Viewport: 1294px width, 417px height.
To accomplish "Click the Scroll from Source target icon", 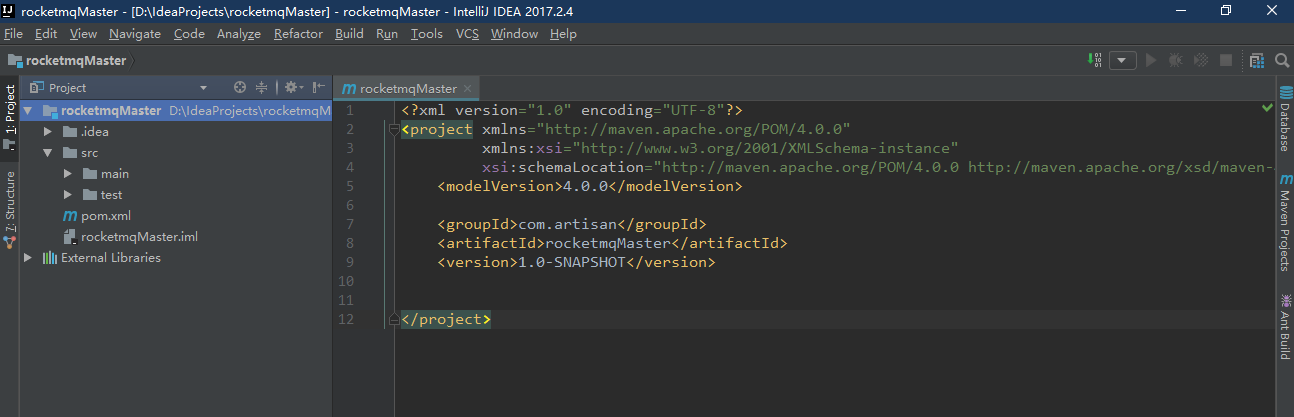I will point(240,87).
